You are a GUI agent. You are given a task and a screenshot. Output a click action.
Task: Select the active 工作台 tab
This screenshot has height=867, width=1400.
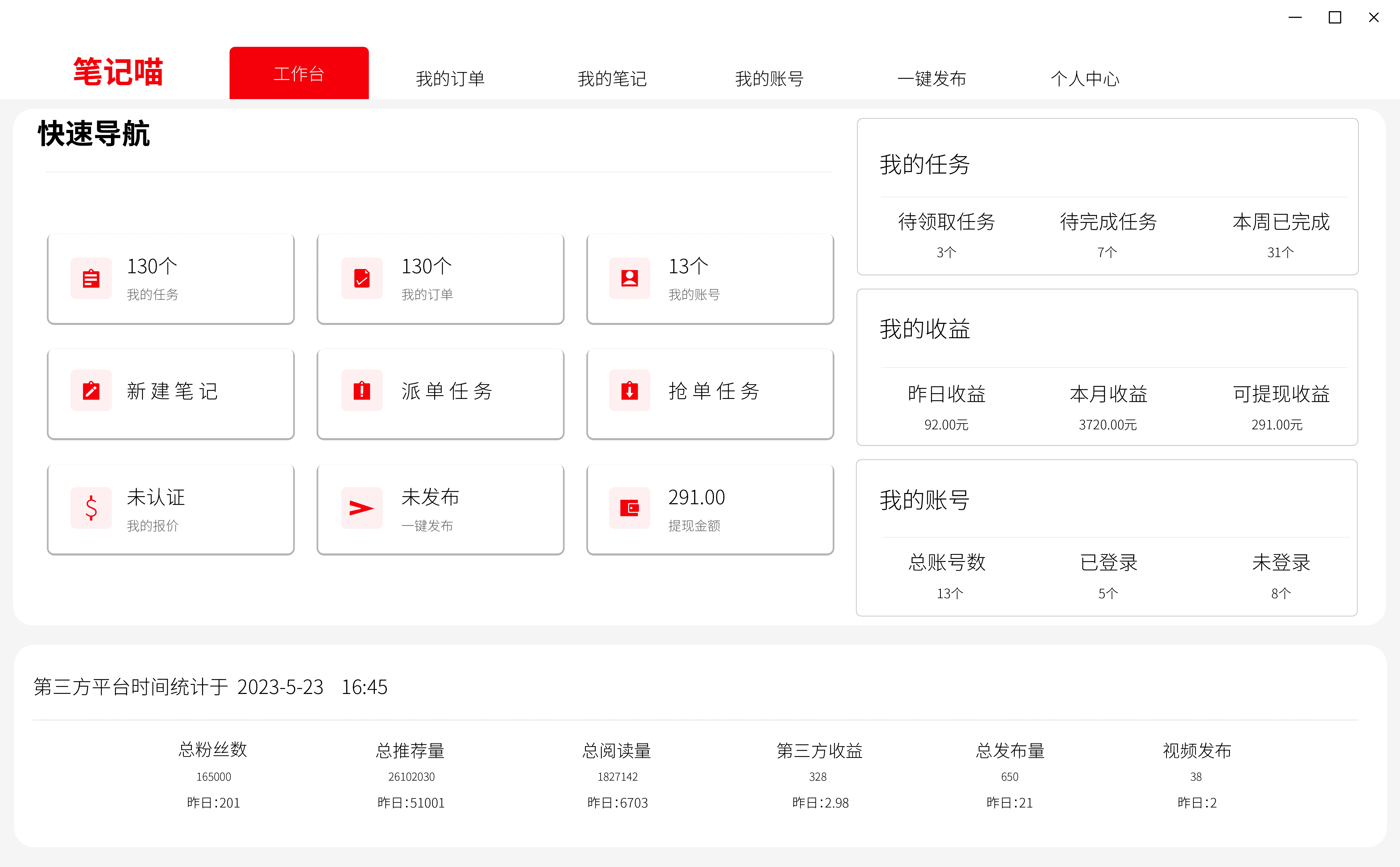pyautogui.click(x=299, y=73)
